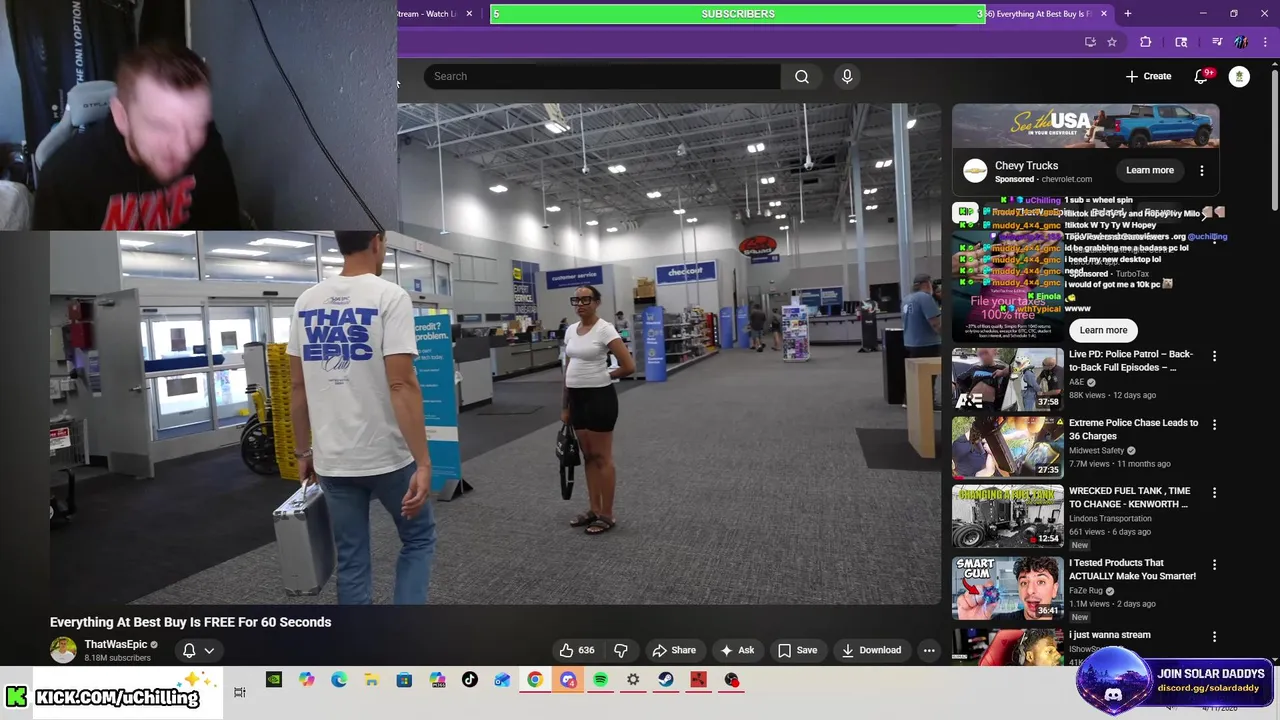Click the page vertical scrollbar
The image size is (1280, 720).
(1274, 138)
